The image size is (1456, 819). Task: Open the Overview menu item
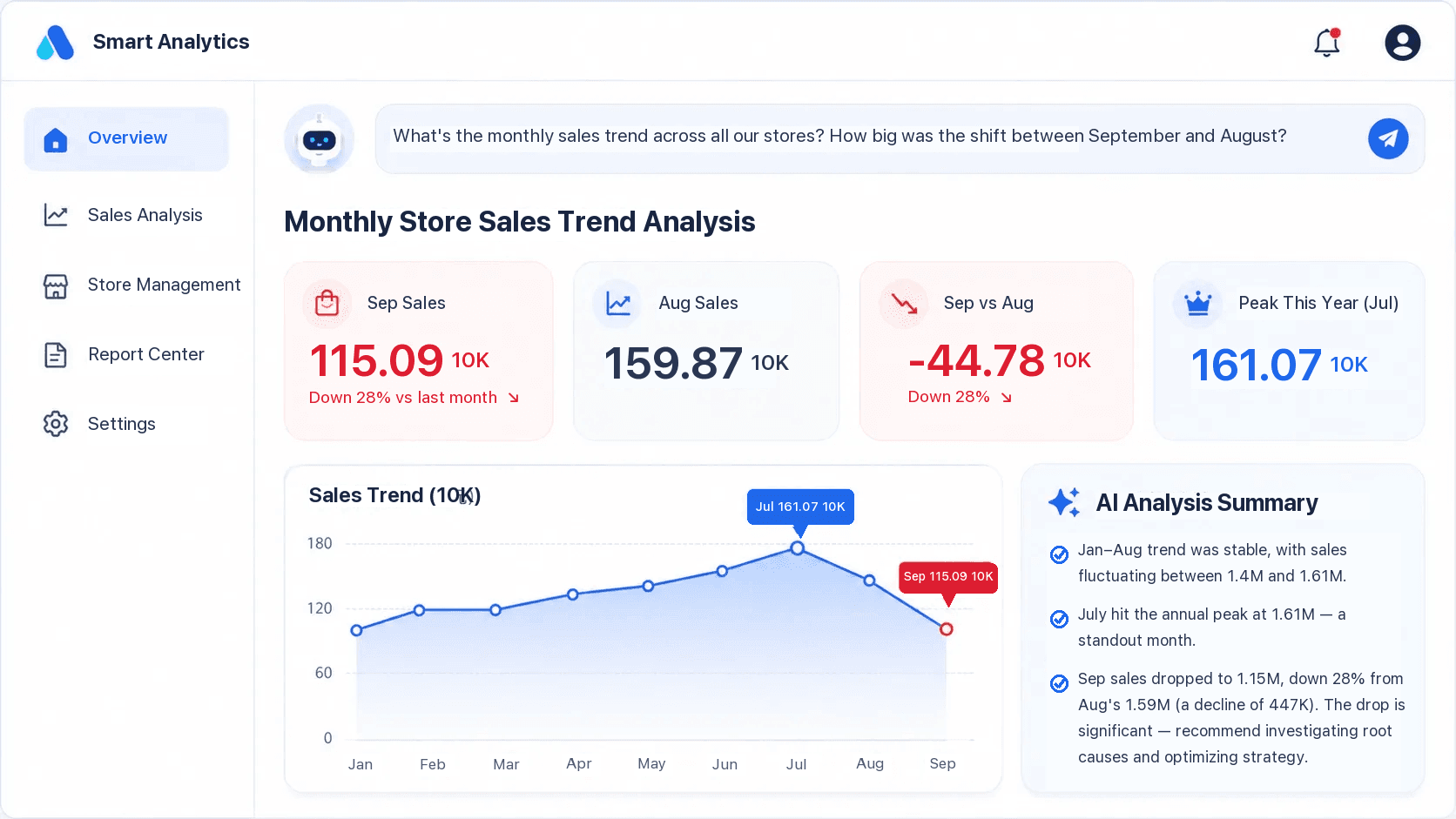pos(126,139)
